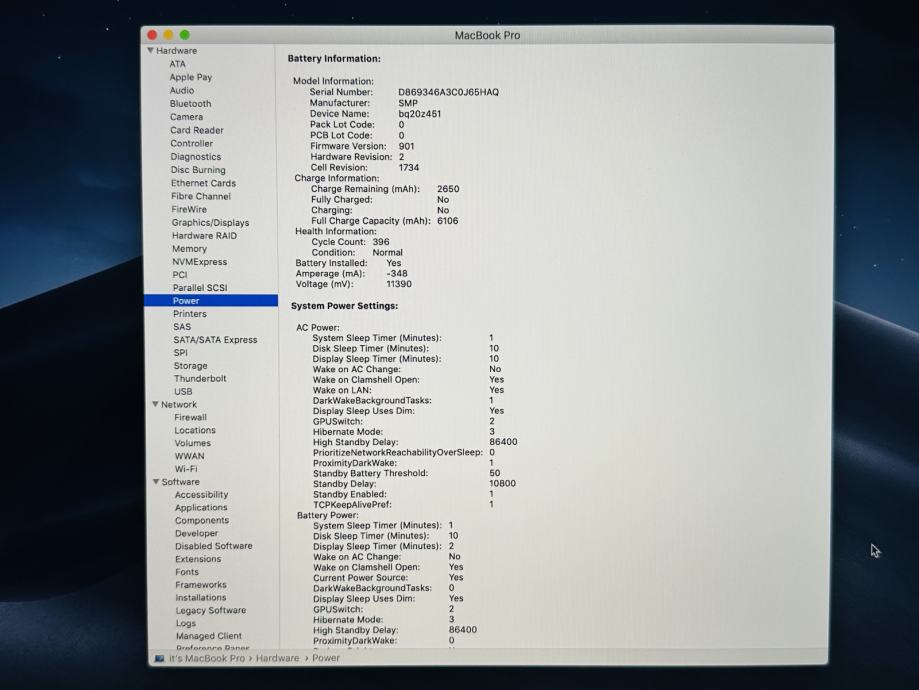Screen dimensions: 919x690
Task: Click Power in the bottom path bar
Action: (x=326, y=658)
